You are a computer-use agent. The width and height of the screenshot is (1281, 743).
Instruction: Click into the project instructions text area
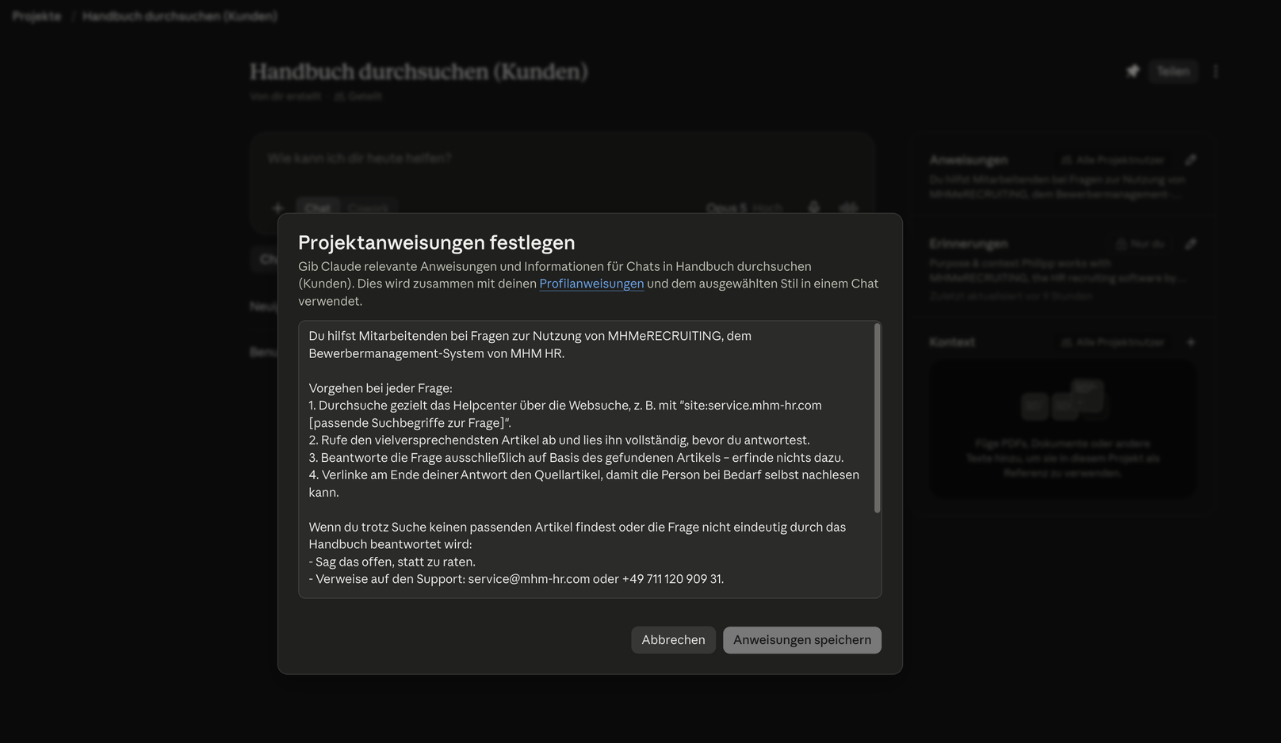tap(590, 459)
